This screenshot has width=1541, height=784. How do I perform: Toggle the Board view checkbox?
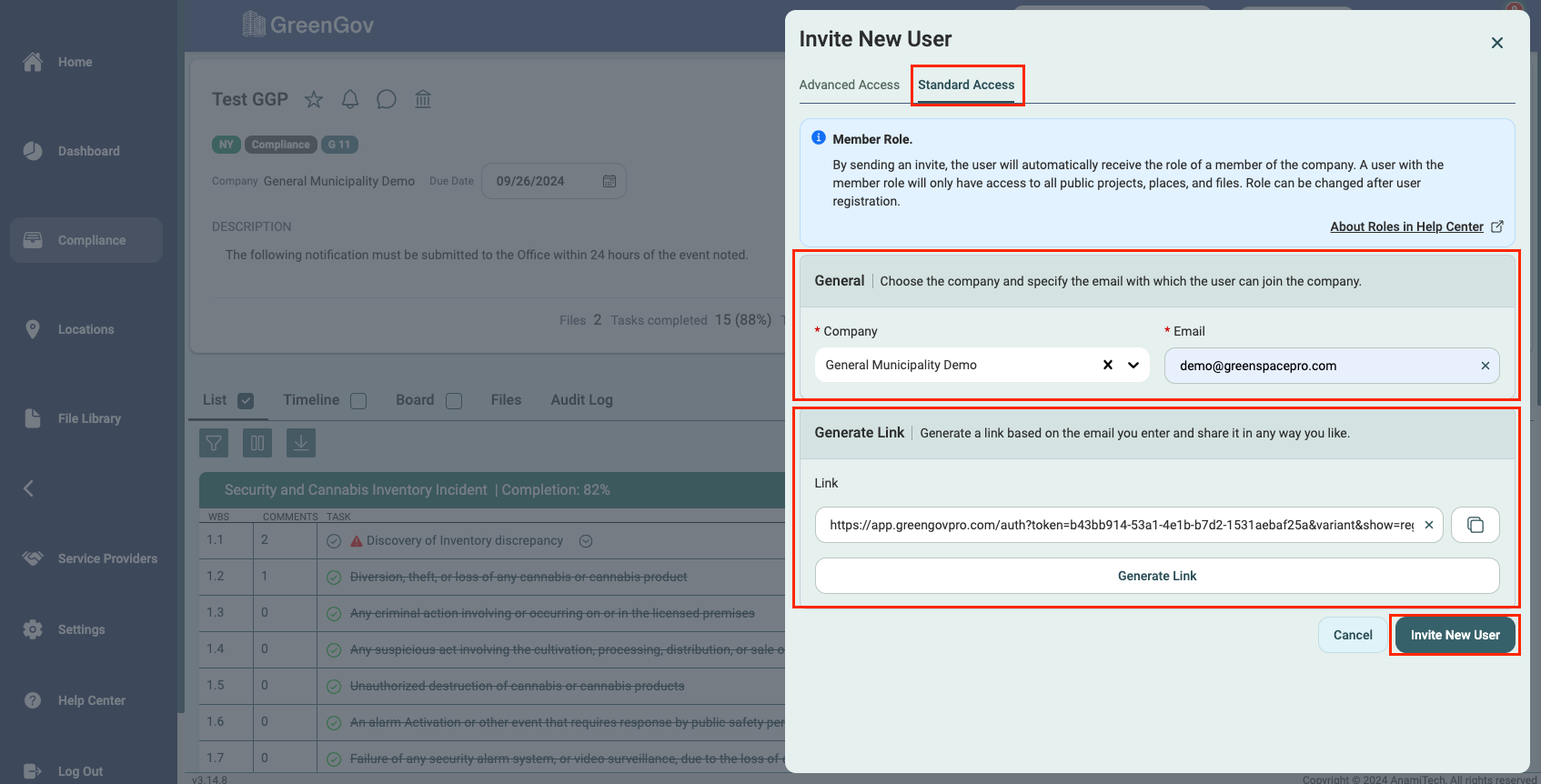point(454,401)
